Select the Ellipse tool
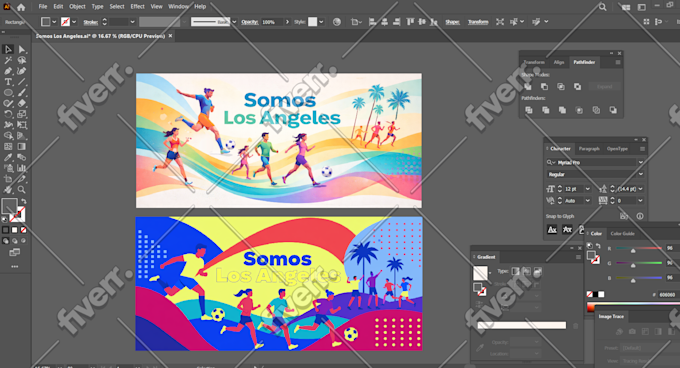The height and width of the screenshot is (368, 680). click(x=8, y=93)
